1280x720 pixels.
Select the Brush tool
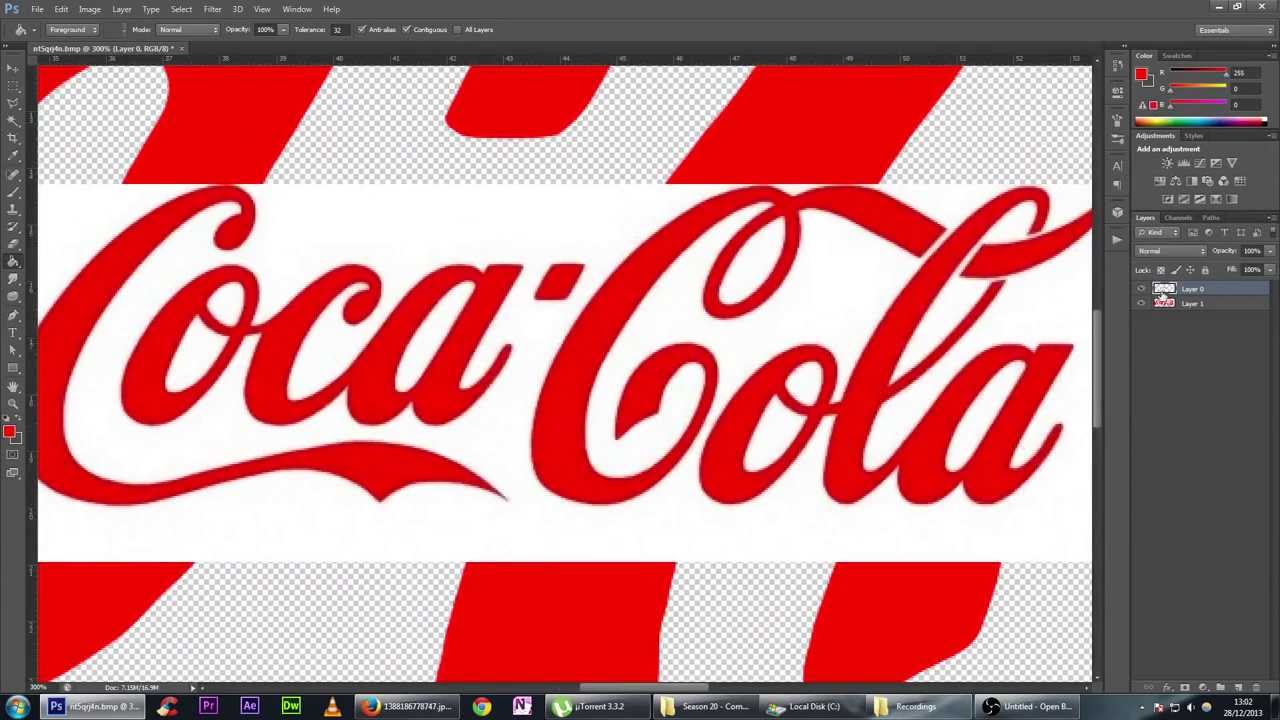click(x=12, y=192)
